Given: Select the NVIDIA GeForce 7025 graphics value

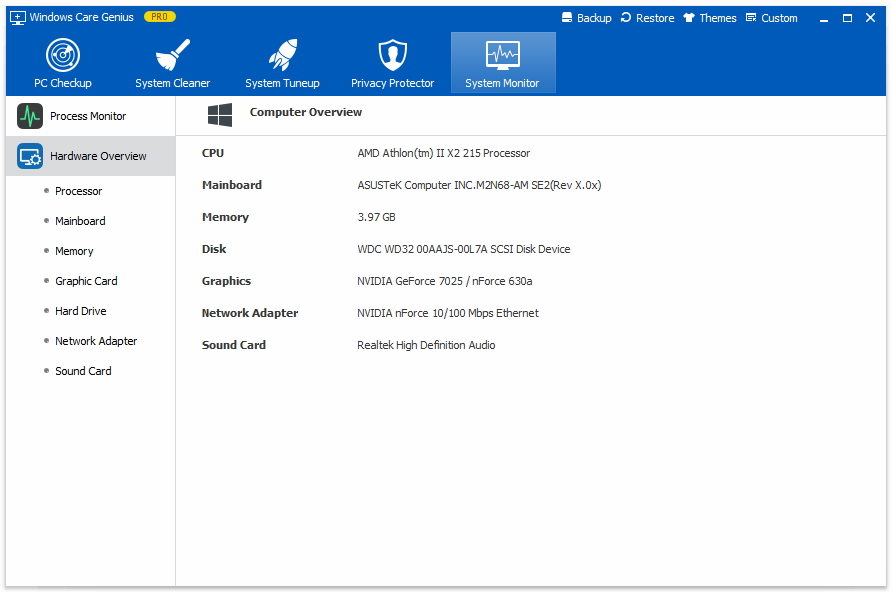Looking at the screenshot, I should coord(444,281).
